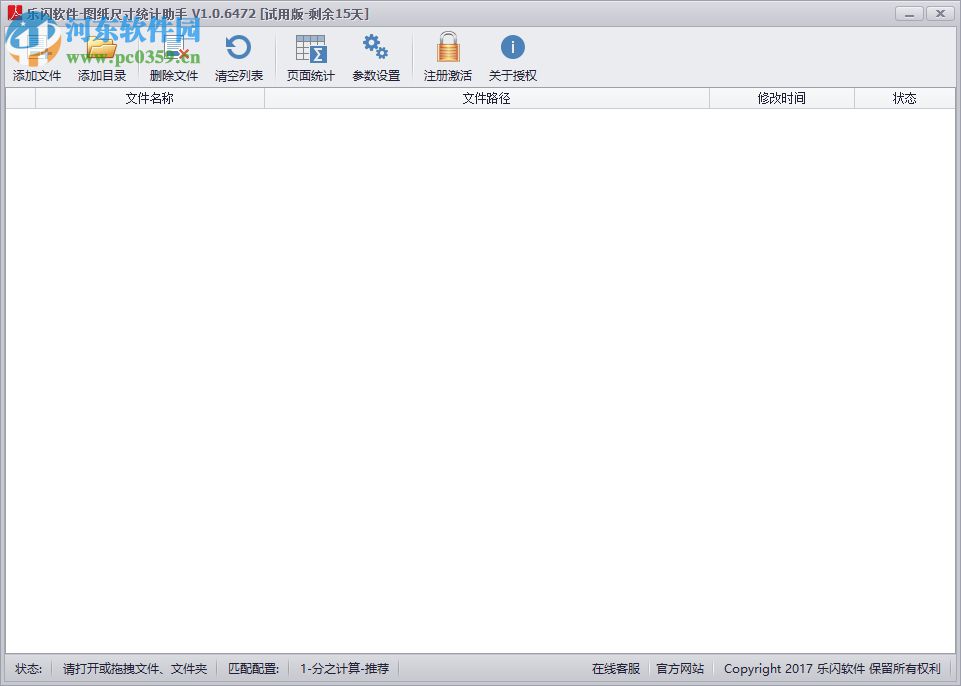Minimize the 图纸尺寸统计助手 window
961x686 pixels.
pyautogui.click(x=908, y=13)
